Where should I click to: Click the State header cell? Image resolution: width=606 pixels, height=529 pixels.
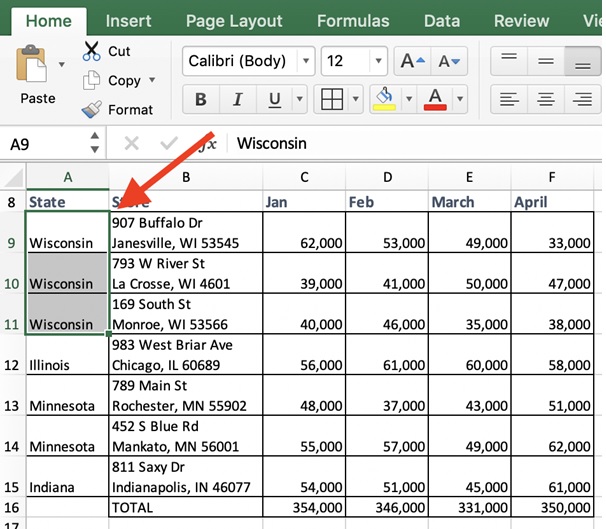[x=68, y=201]
